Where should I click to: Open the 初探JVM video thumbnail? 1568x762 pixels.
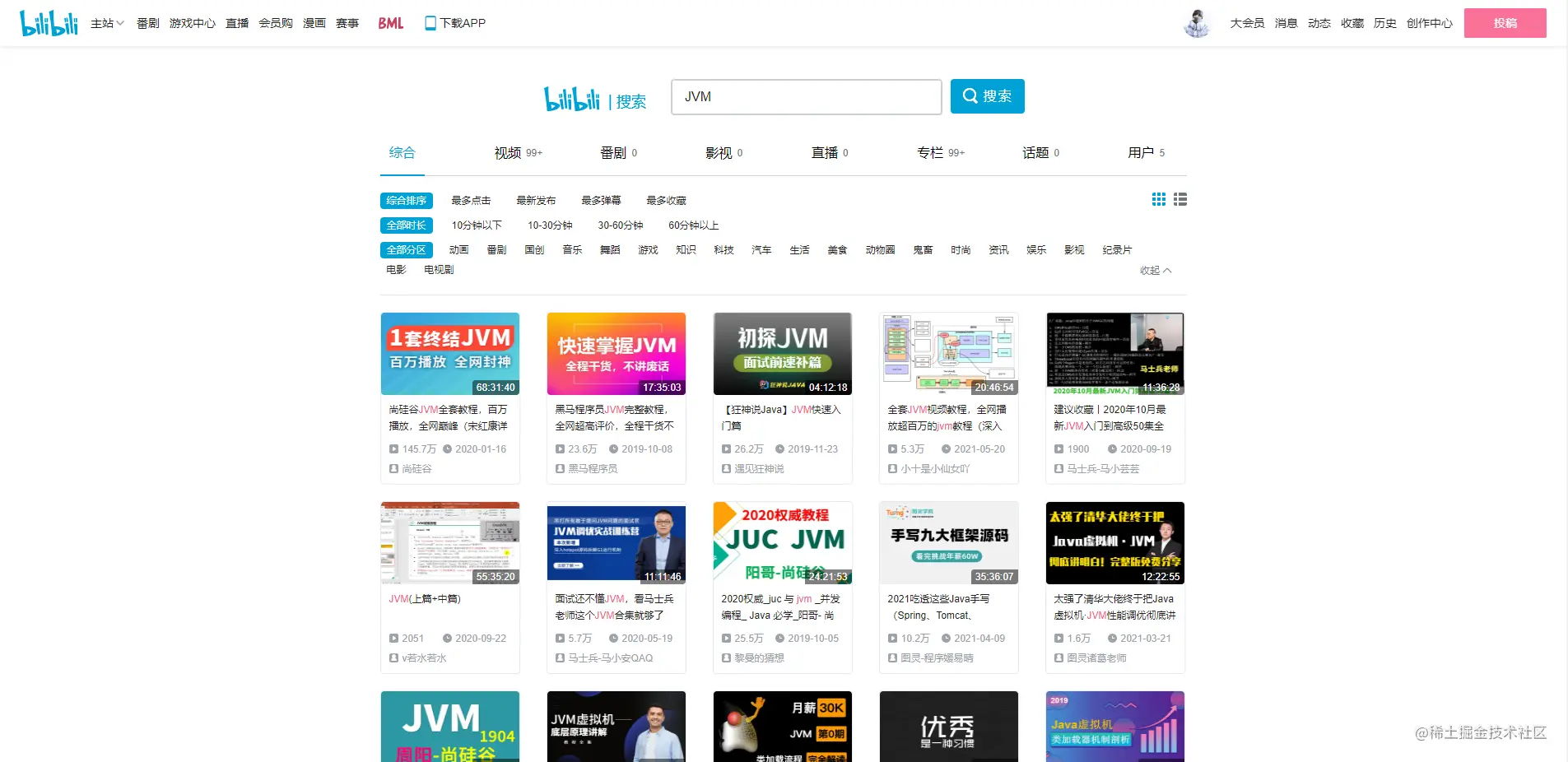[x=783, y=354]
